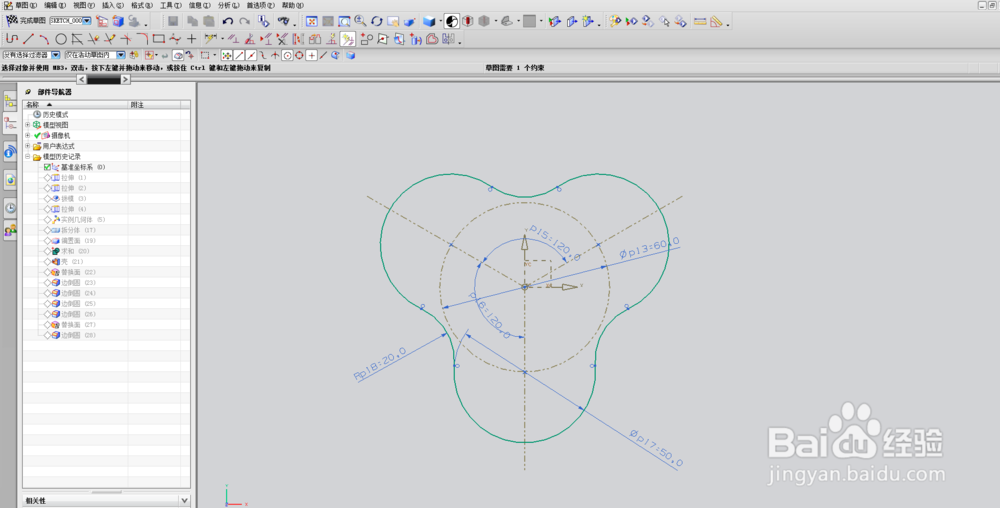Toggle the snap arc center option

(x=288, y=55)
